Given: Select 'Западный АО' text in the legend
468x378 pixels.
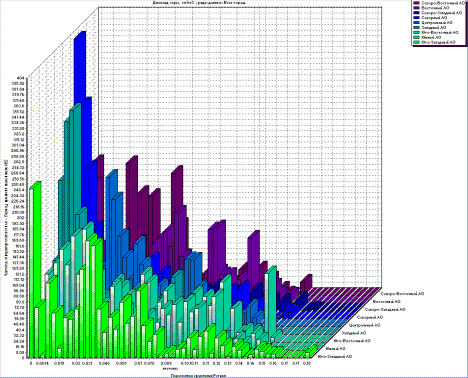Looking at the screenshot, I should click(434, 27).
